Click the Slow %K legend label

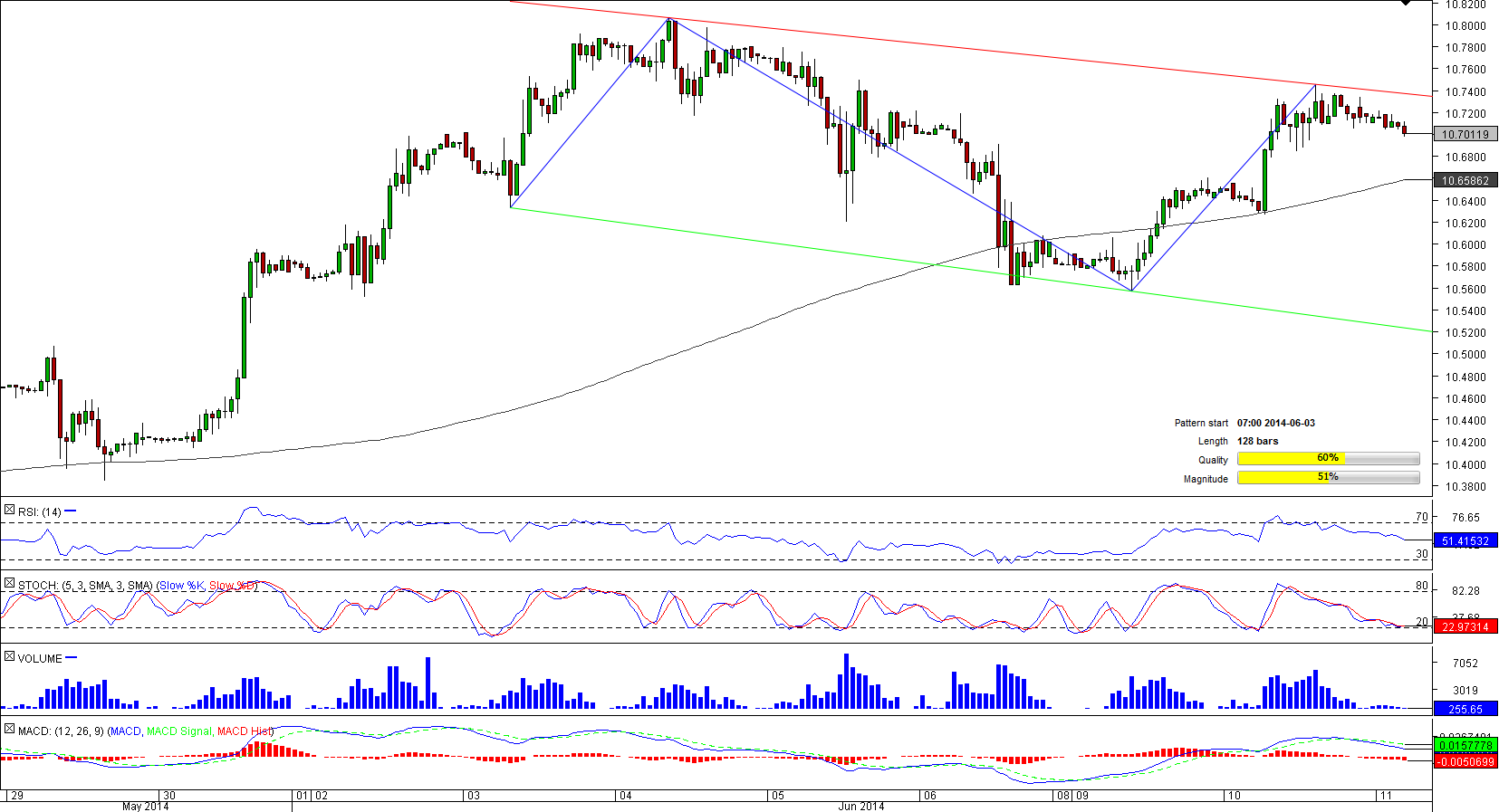(182, 586)
